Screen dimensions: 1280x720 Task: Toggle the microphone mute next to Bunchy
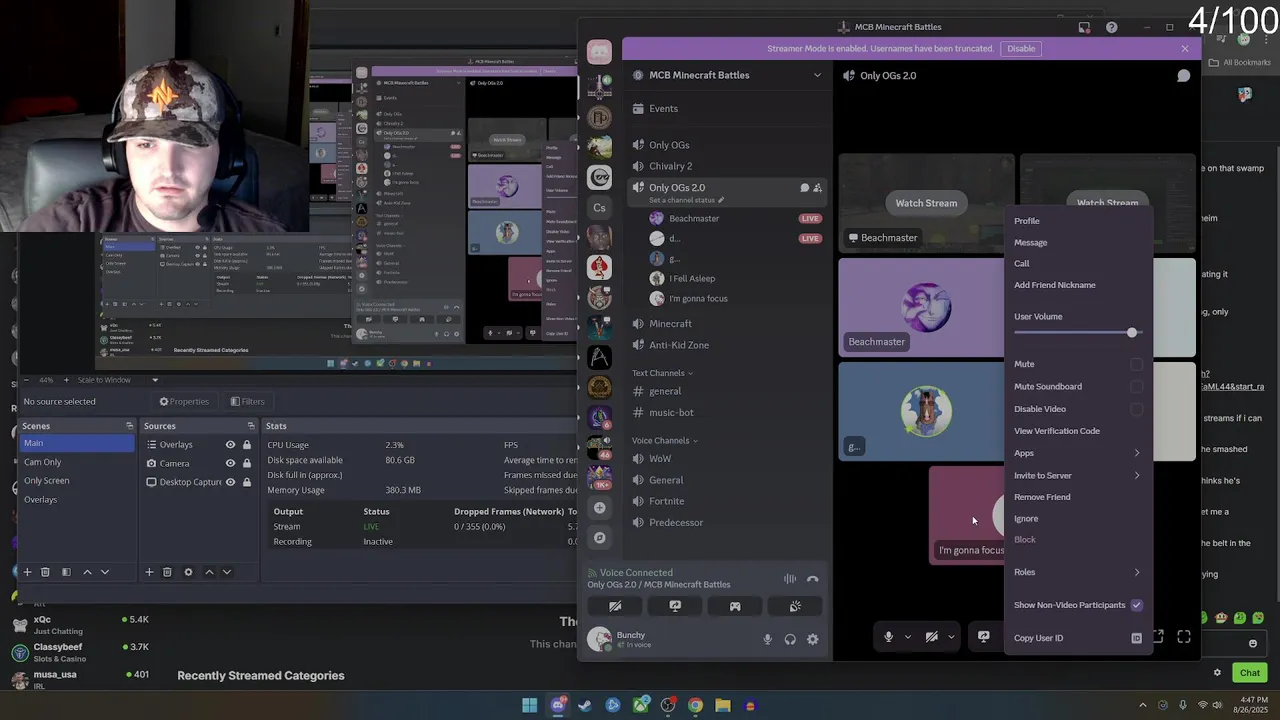point(768,639)
